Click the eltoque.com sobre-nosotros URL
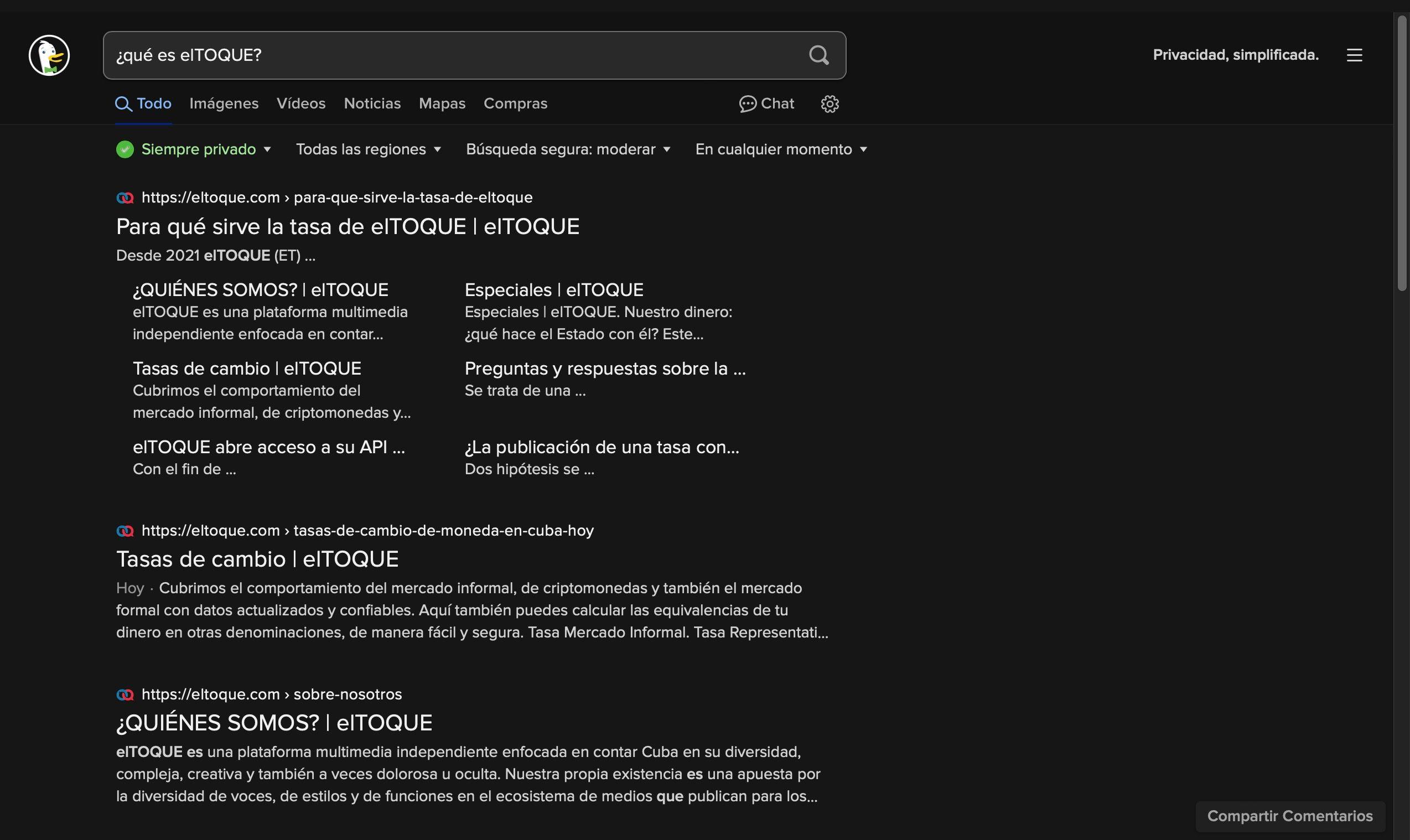1410x840 pixels. point(272,694)
